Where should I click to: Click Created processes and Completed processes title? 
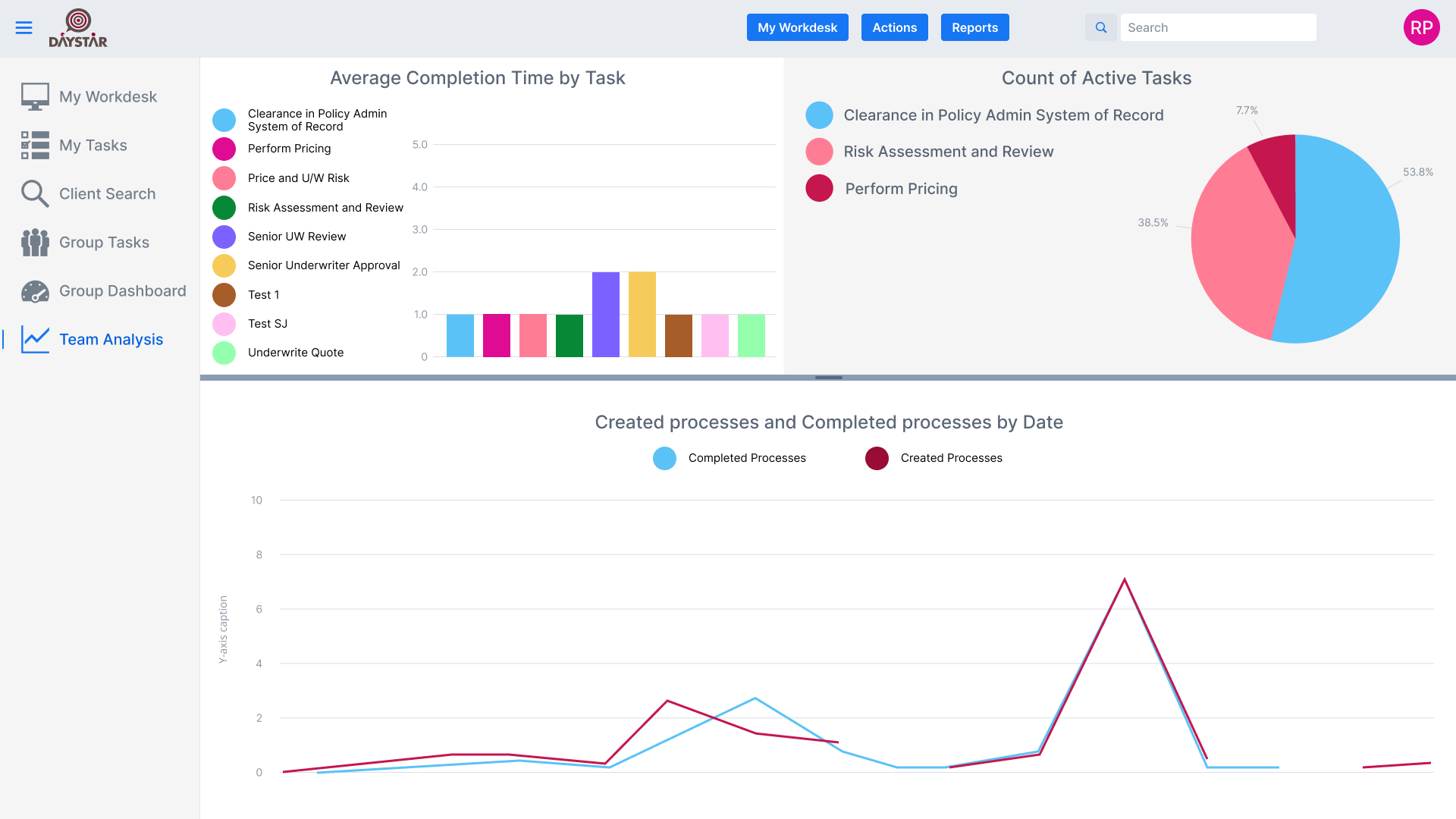pos(828,422)
